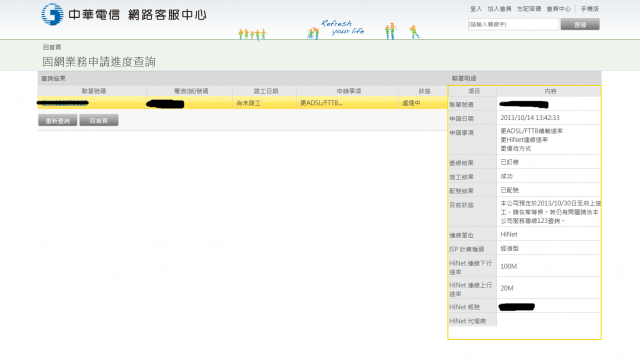Click the 搜尋 search button

pos(580,25)
